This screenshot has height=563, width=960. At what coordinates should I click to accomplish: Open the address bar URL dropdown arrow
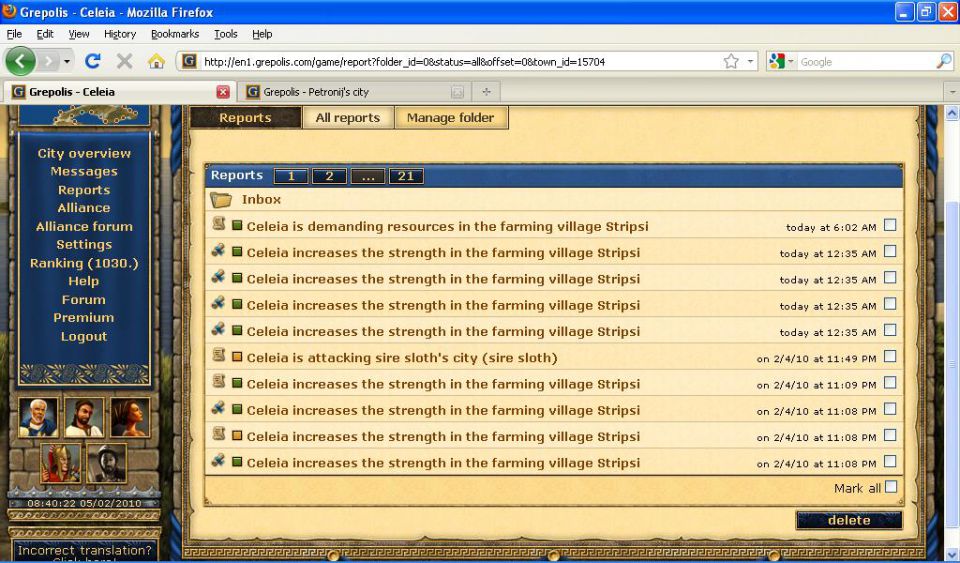[x=750, y=61]
